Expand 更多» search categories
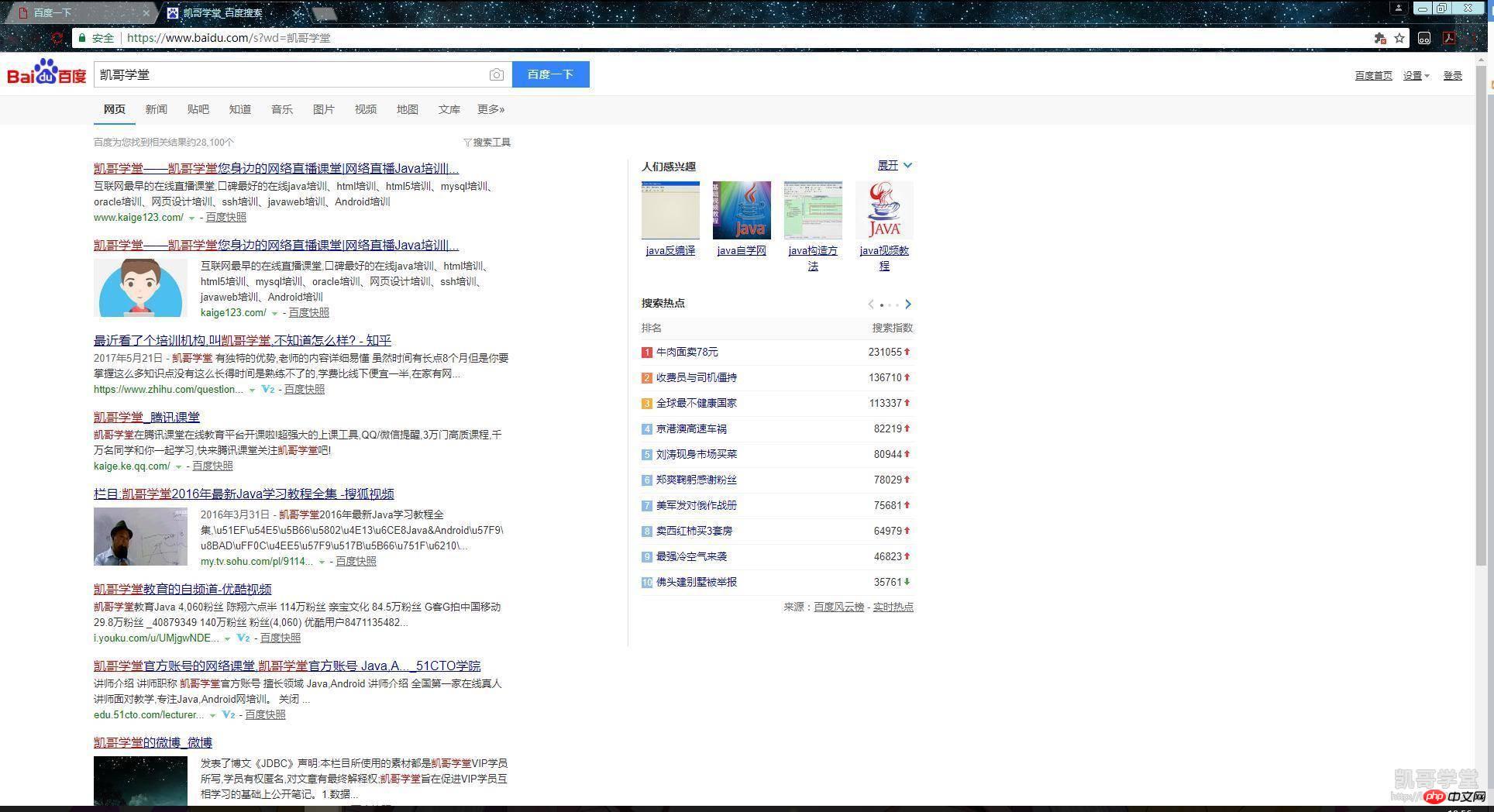Image resolution: width=1494 pixels, height=812 pixels. [491, 109]
